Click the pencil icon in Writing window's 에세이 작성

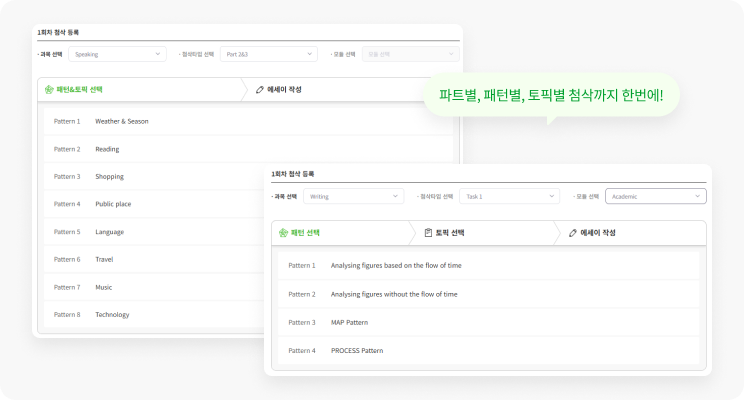pyautogui.click(x=573, y=233)
